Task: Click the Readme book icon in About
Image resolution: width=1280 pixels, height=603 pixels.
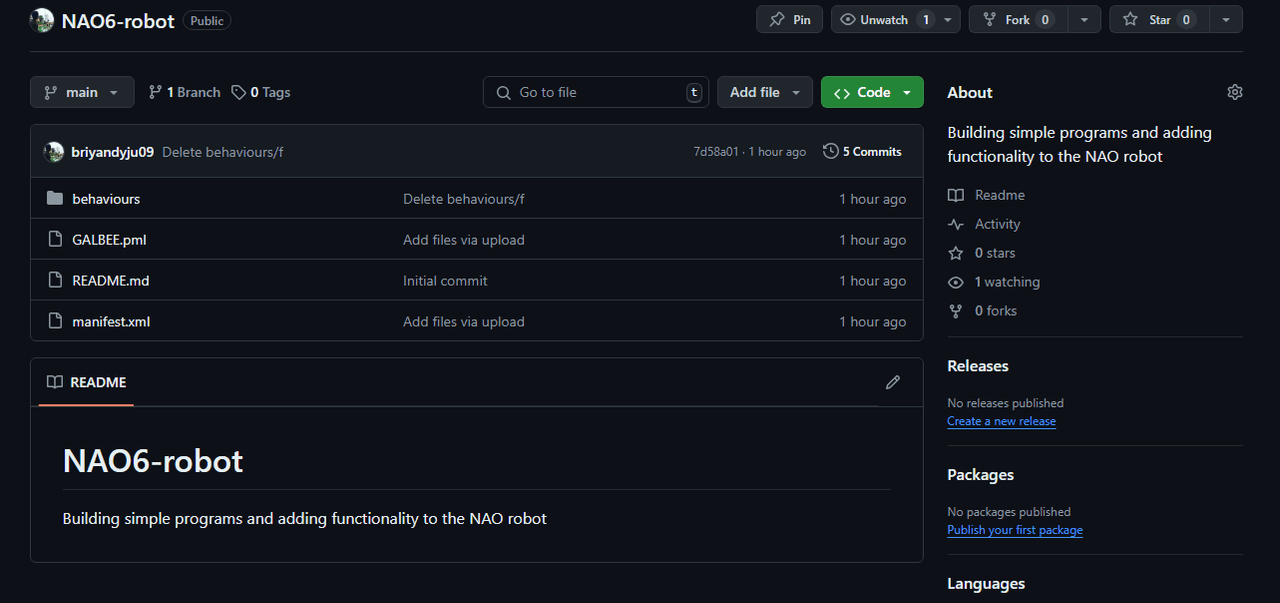Action: click(x=956, y=195)
